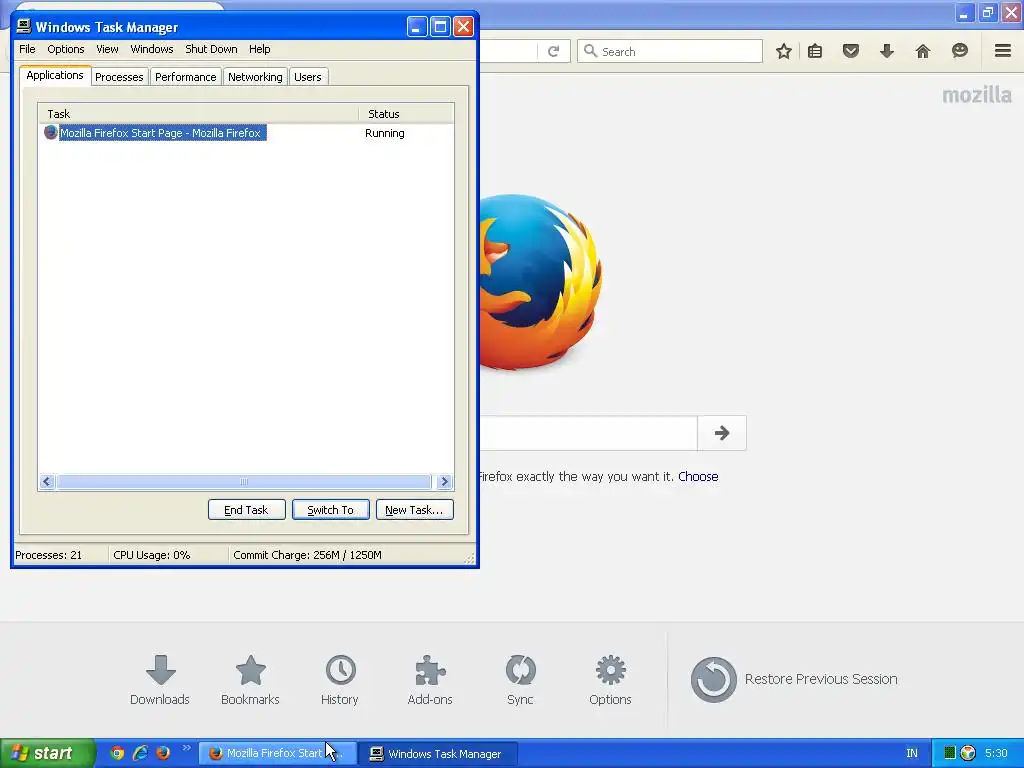Image resolution: width=1024 pixels, height=768 pixels.
Task: Click the start page search field
Action: pos(589,433)
